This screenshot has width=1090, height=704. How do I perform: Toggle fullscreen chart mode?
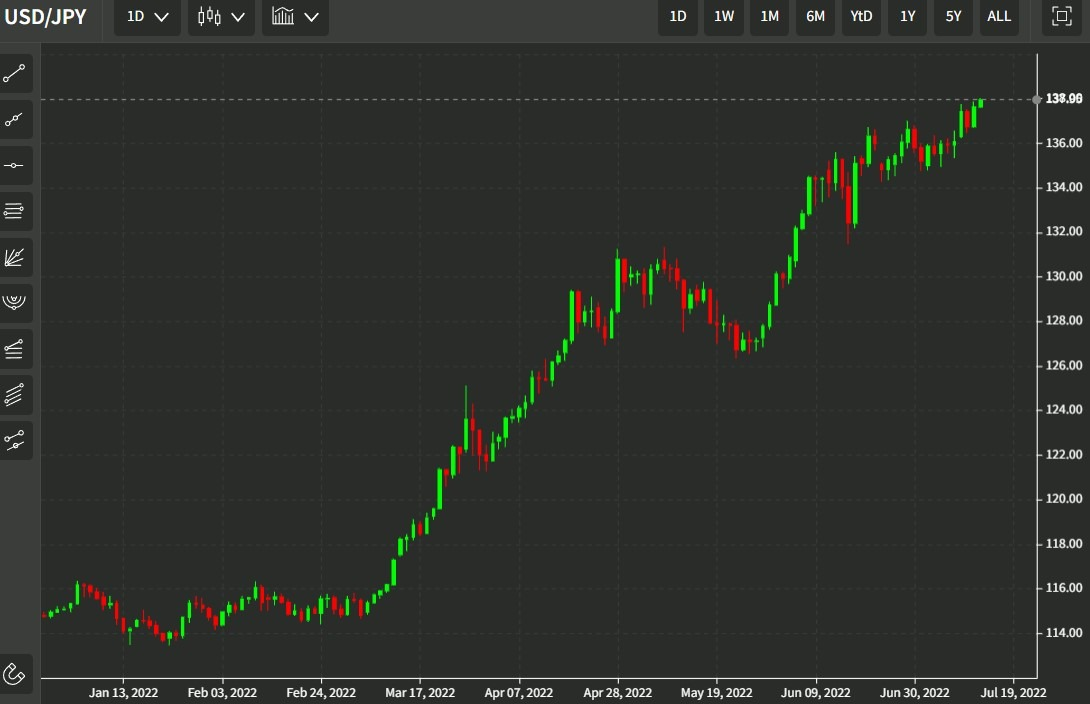pos(1061,17)
